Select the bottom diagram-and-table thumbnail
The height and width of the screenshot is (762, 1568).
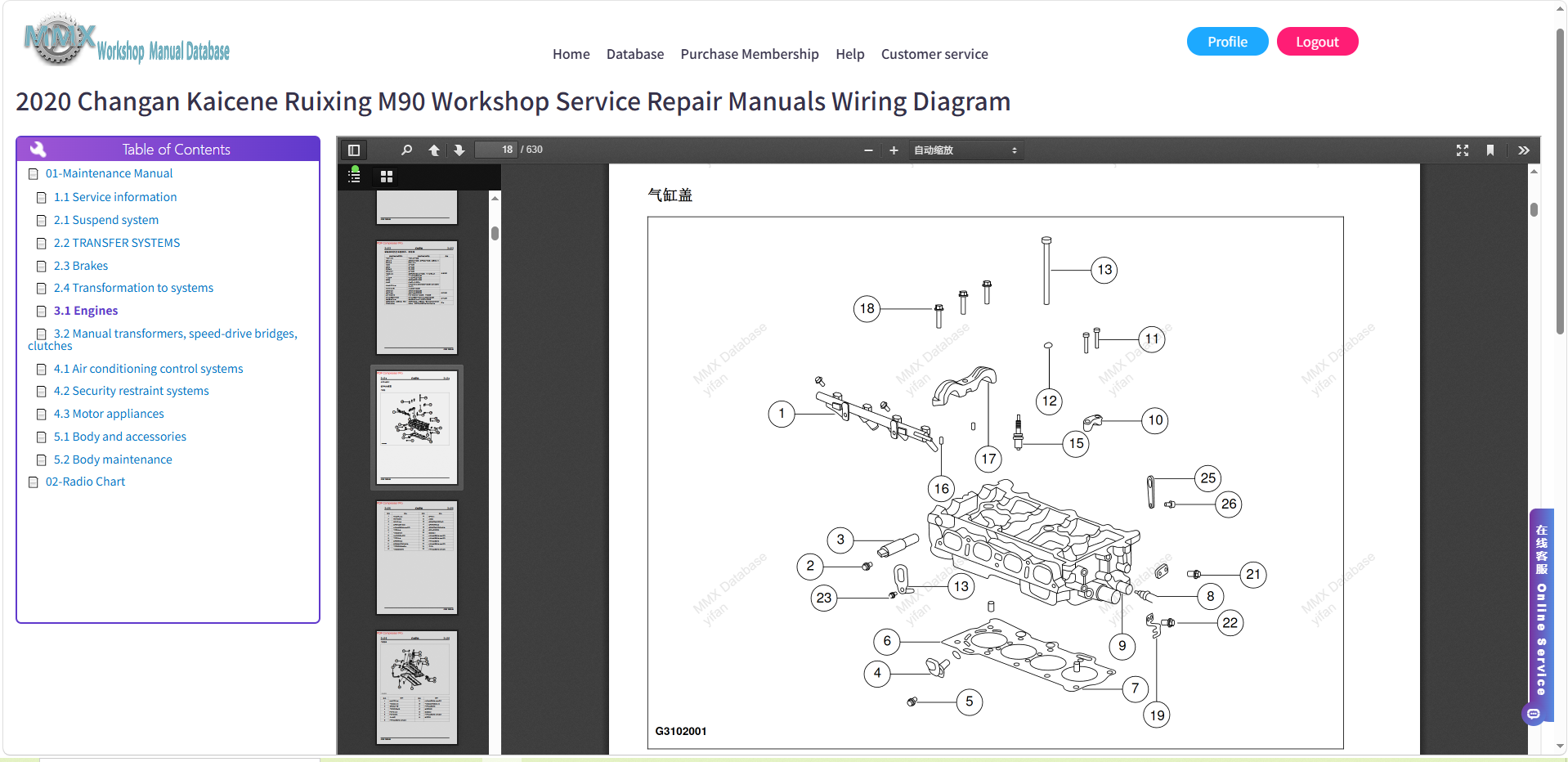(417, 688)
